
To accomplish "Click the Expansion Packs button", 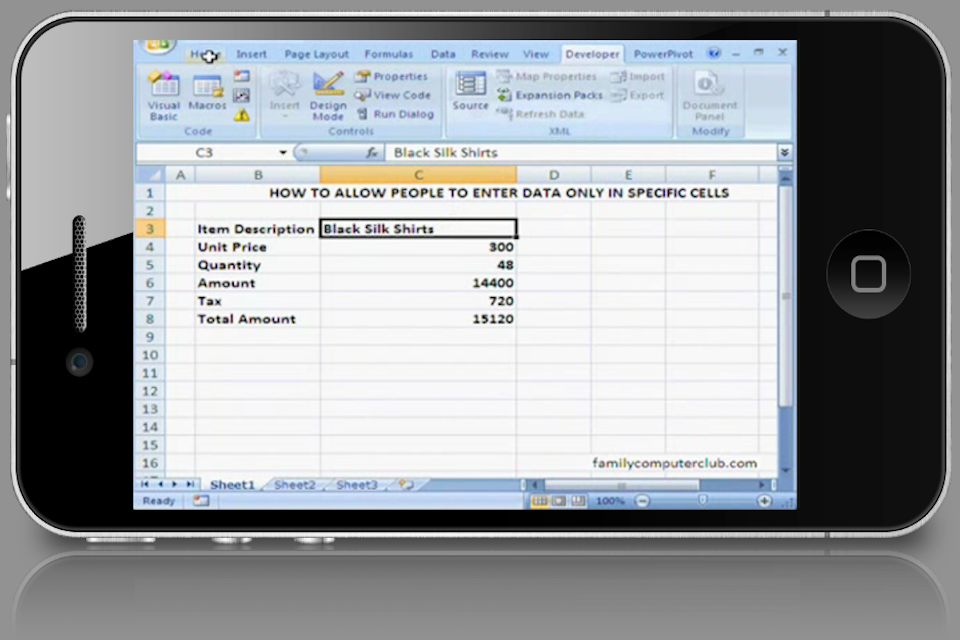I will tap(551, 95).
